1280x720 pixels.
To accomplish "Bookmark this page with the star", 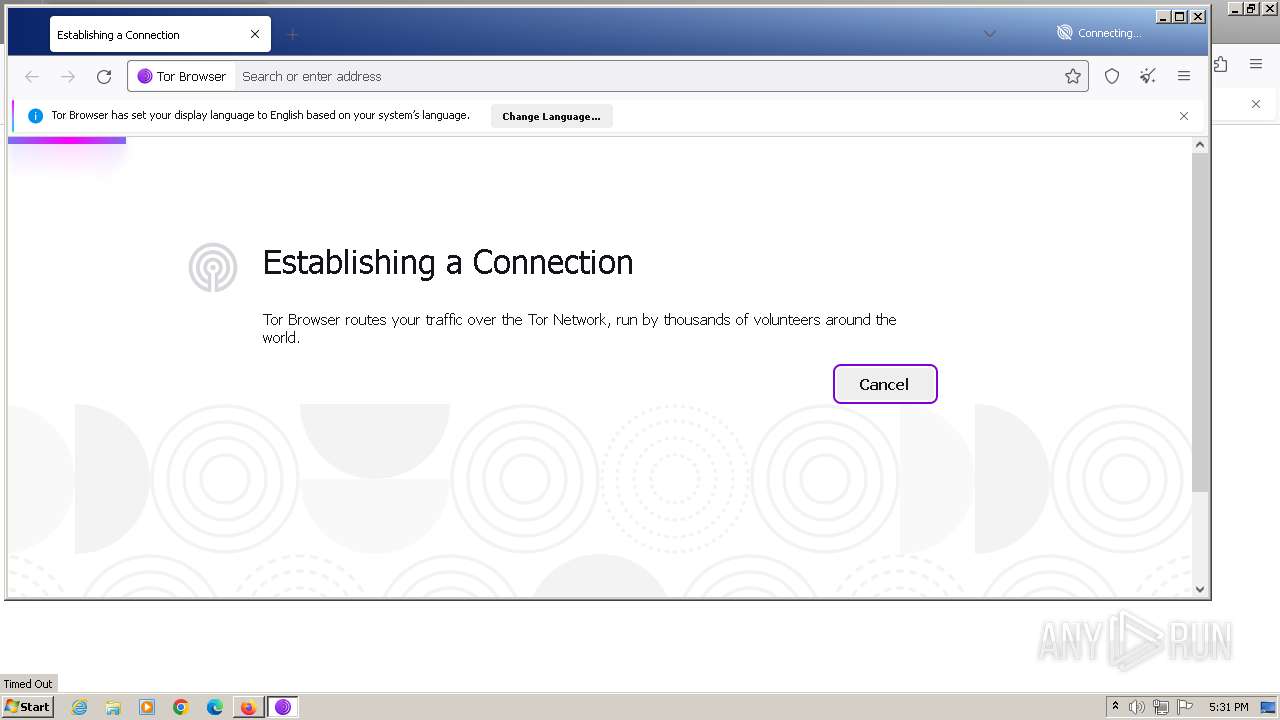I will 1073,76.
